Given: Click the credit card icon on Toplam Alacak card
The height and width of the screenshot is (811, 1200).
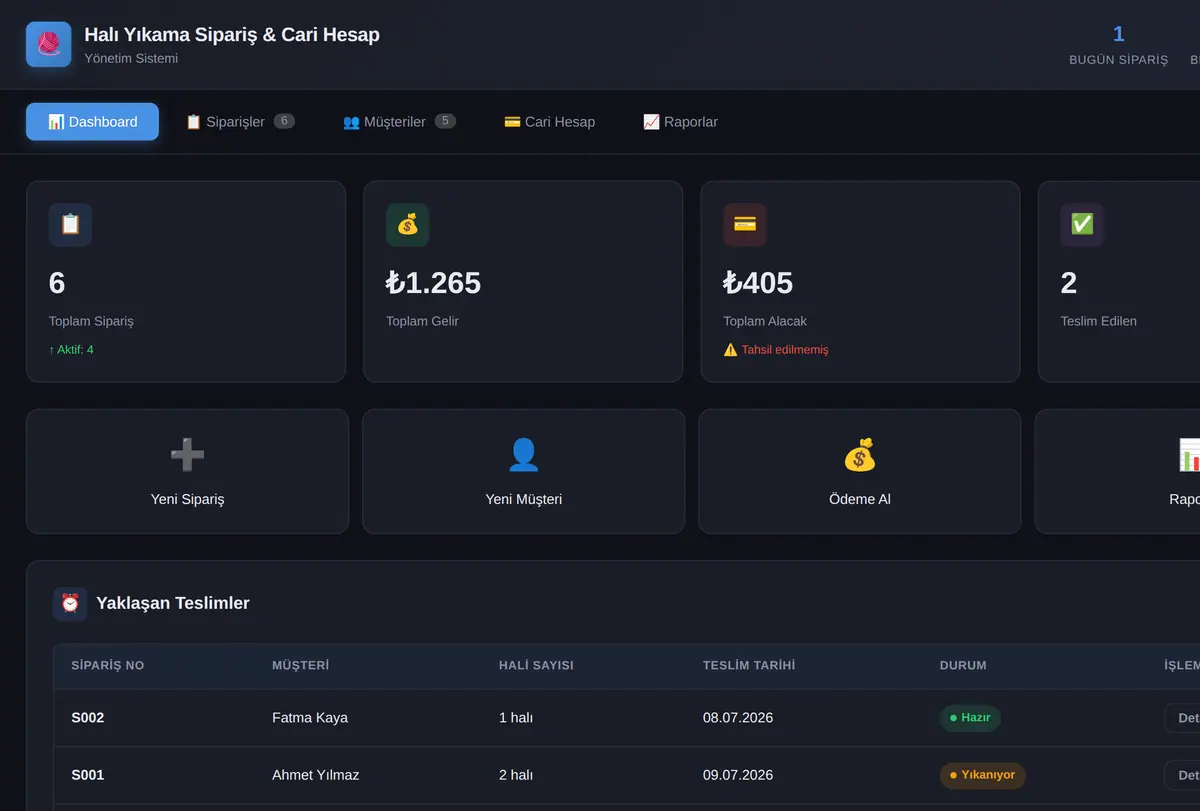Looking at the screenshot, I should tap(745, 225).
